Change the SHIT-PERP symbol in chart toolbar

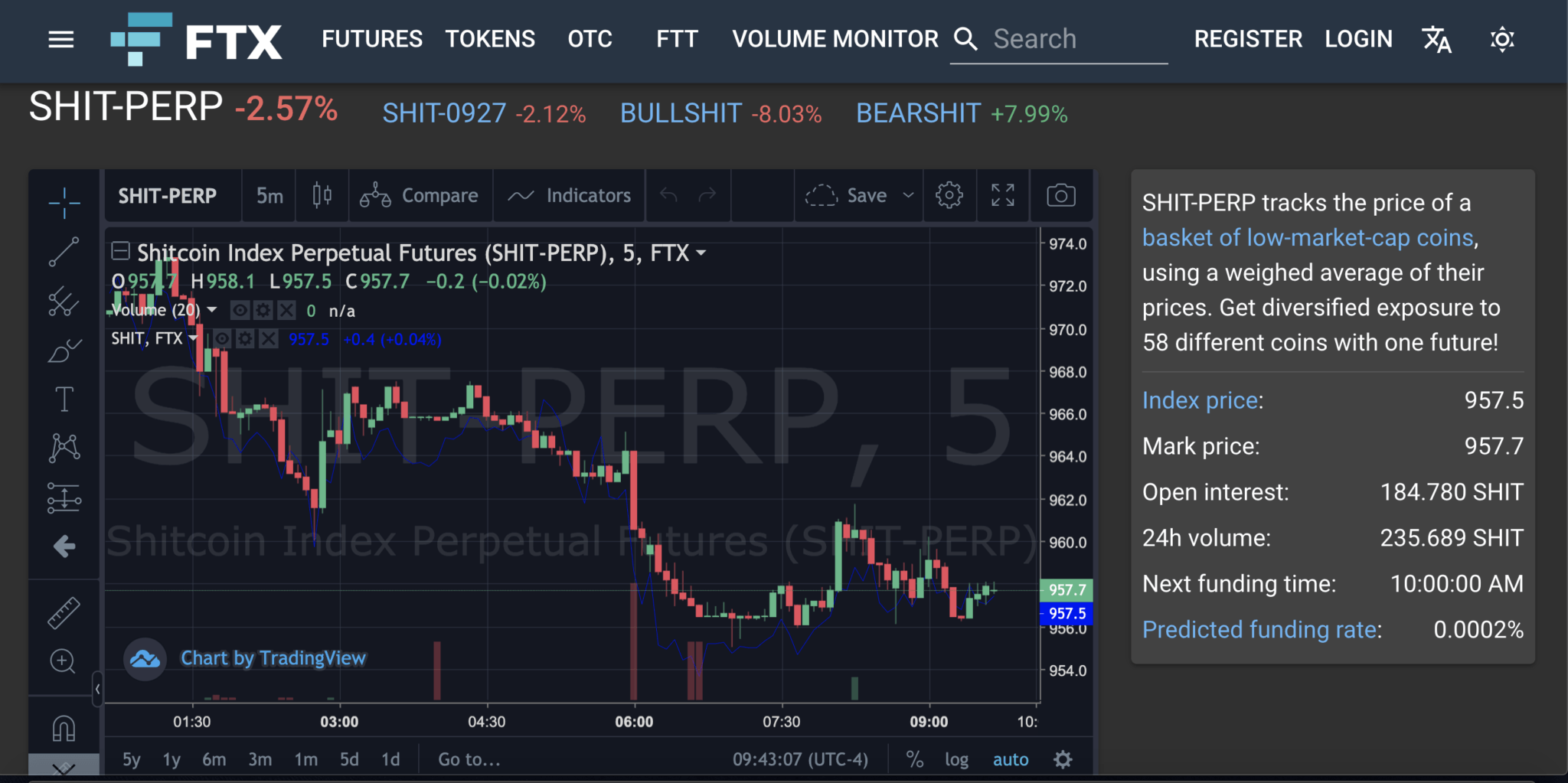click(x=168, y=196)
